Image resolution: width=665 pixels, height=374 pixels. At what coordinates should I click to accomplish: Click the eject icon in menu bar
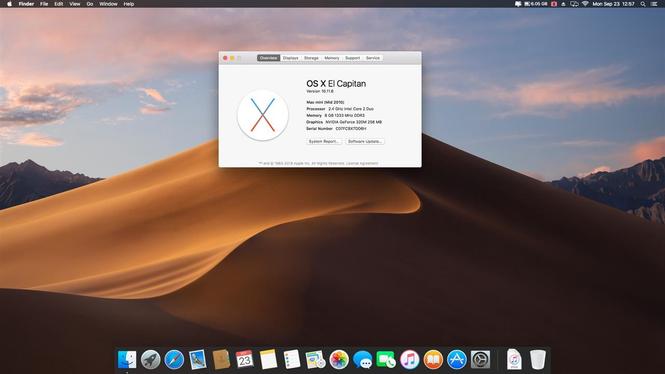pos(563,4)
